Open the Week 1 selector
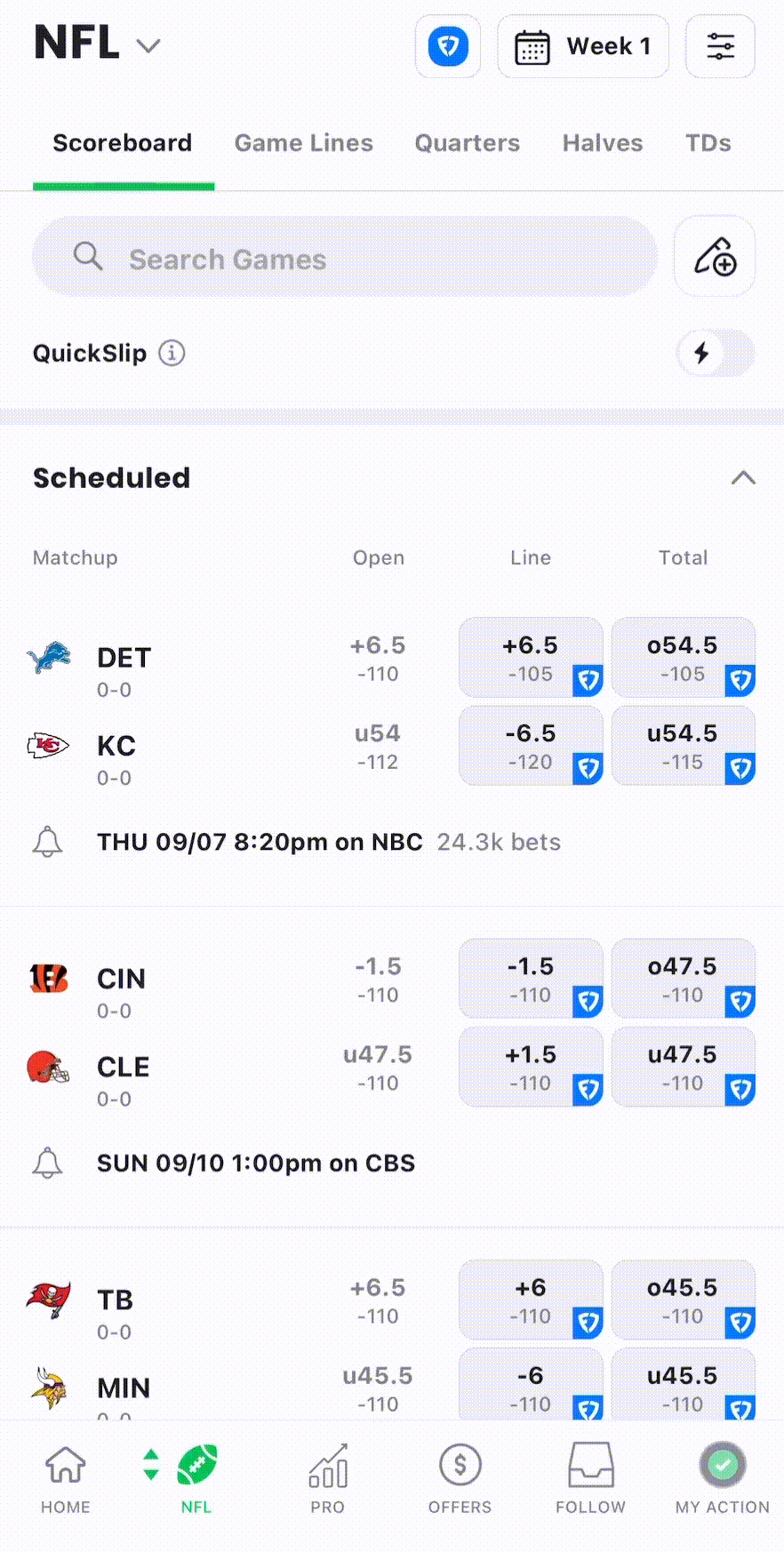The image size is (784, 1552). point(583,46)
